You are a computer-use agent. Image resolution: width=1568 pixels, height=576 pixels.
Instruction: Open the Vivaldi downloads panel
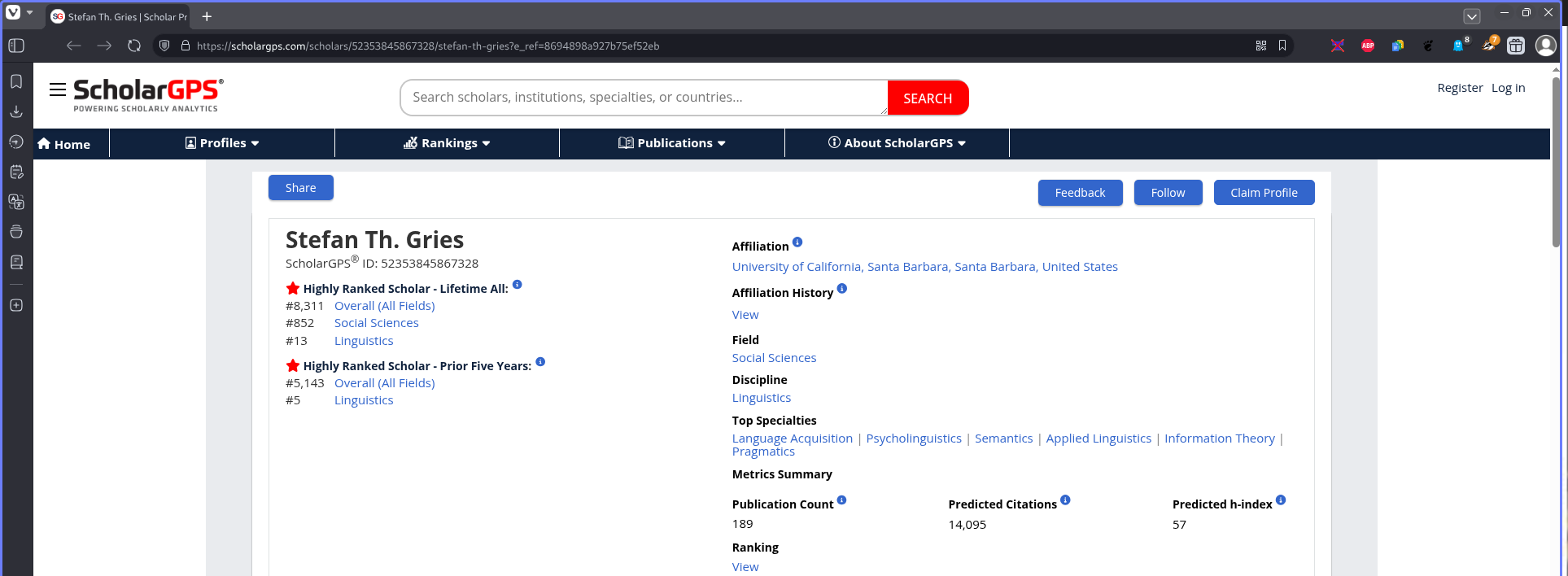[16, 111]
